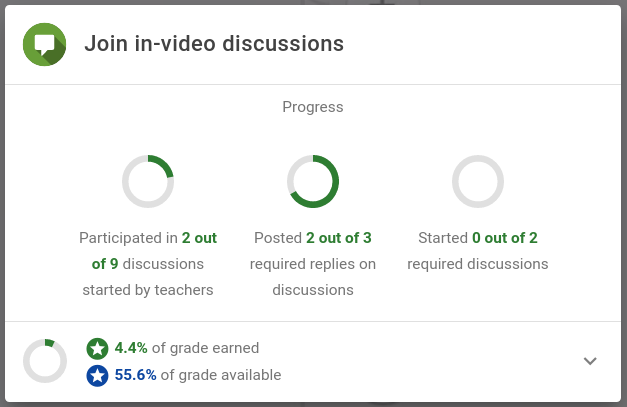The image size is (627, 407).
Task: Click the '4.4% of grade earned' text
Action: tap(187, 348)
